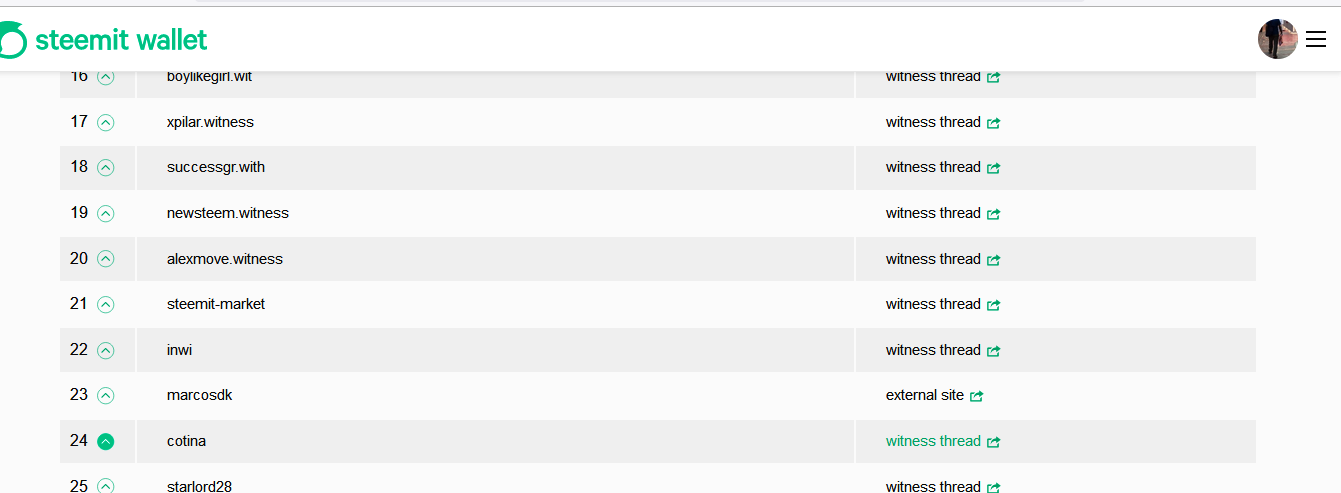Click the upvote circle for alexmove.witness

106,259
